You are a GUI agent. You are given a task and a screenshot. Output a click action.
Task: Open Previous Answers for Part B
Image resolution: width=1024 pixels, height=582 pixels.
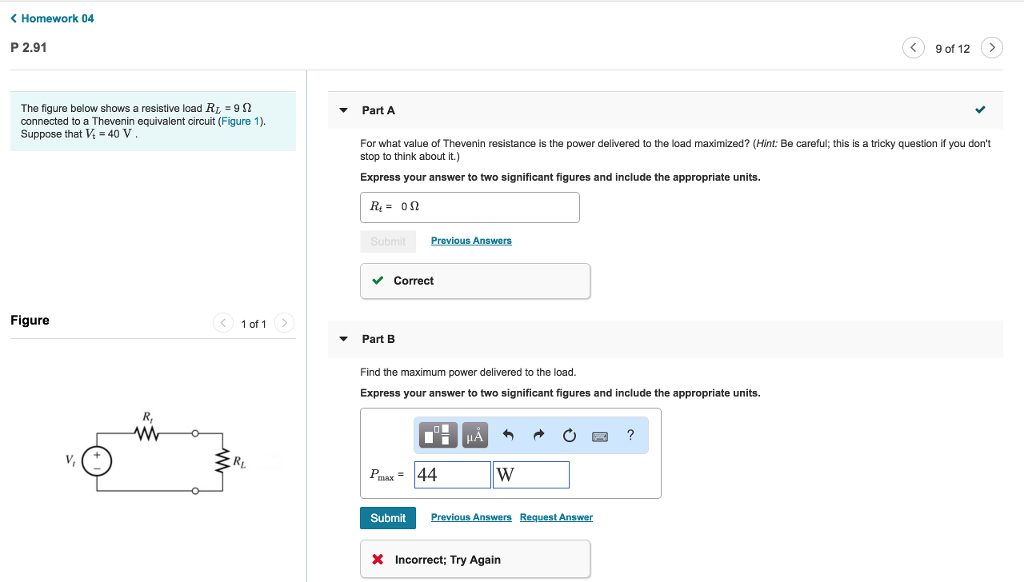[471, 517]
